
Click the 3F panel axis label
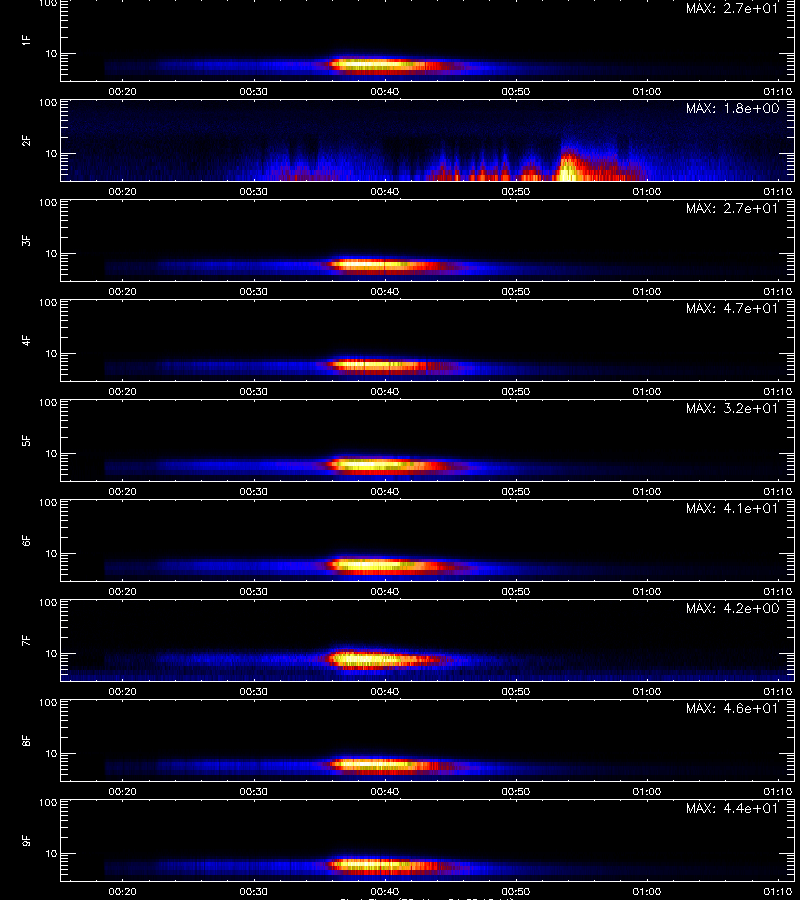click(26, 240)
